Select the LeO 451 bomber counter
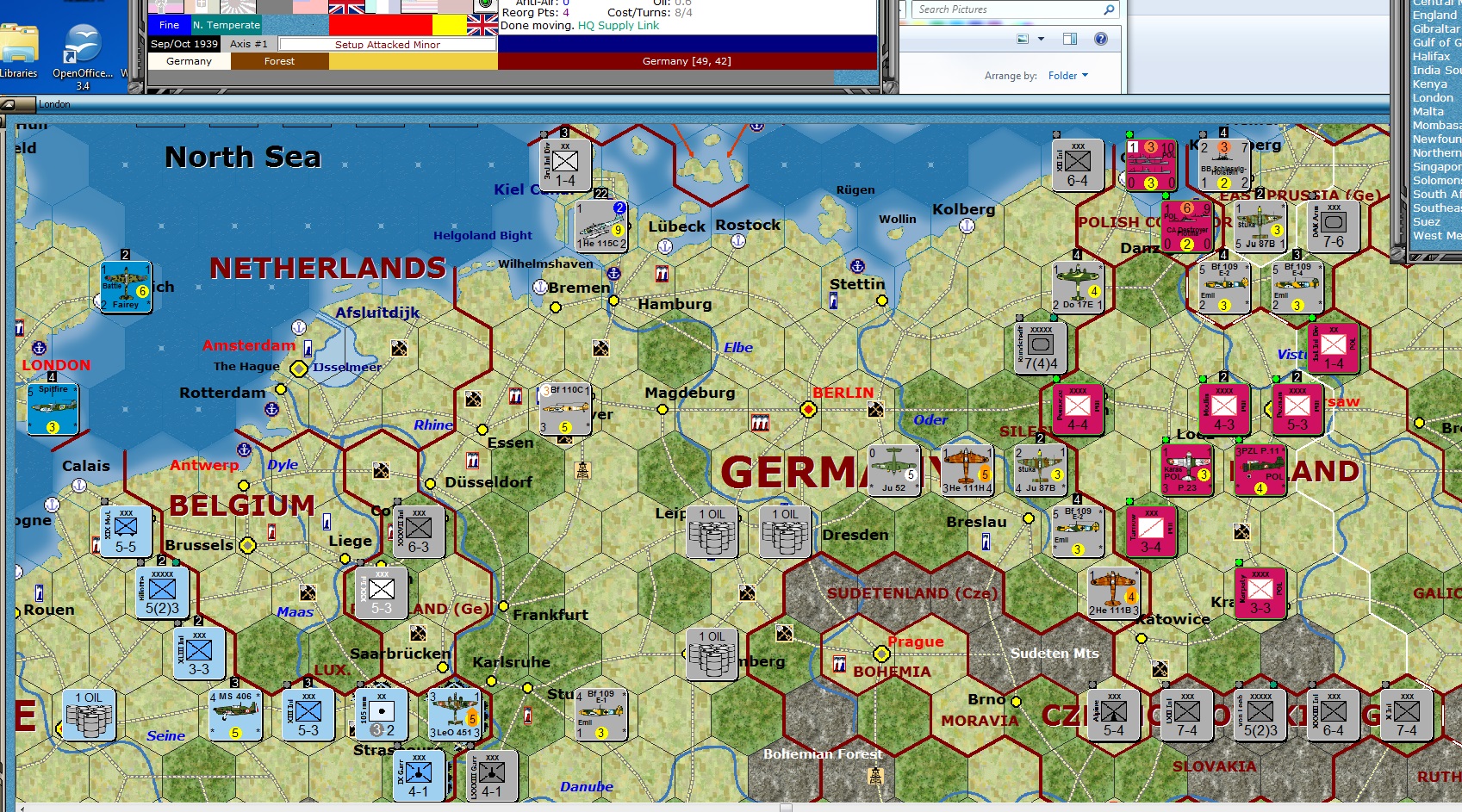The width and height of the screenshot is (1462, 812). point(455,715)
